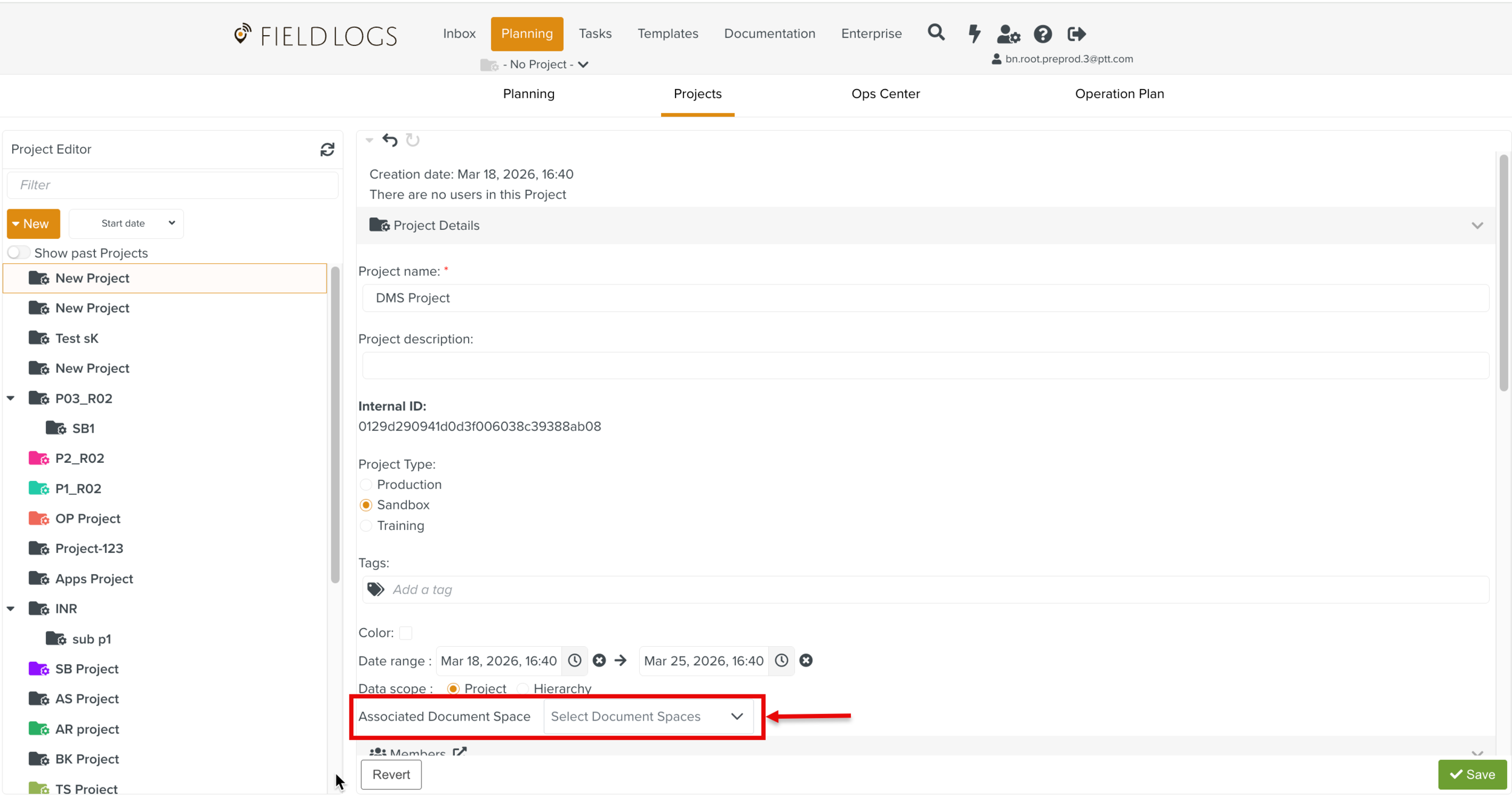The height and width of the screenshot is (804, 1512).
Task: Click the help question mark icon
Action: [1042, 34]
